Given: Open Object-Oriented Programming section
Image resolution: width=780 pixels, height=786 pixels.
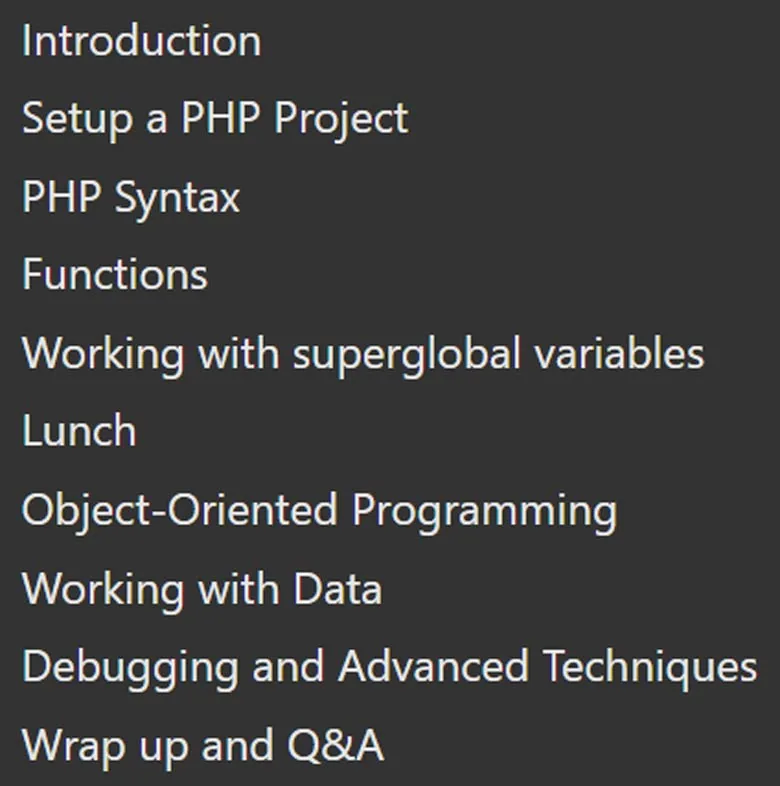Looking at the screenshot, I should pyautogui.click(x=319, y=512).
